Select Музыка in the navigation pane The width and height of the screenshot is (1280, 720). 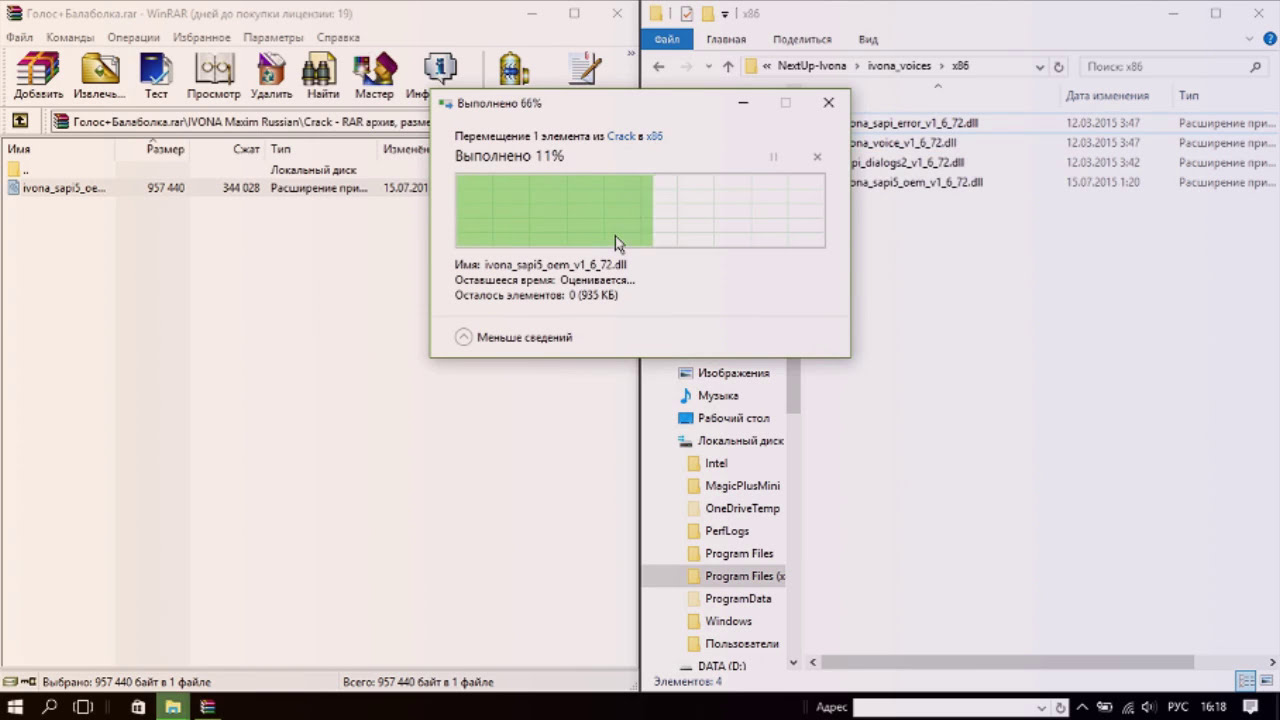point(708,396)
